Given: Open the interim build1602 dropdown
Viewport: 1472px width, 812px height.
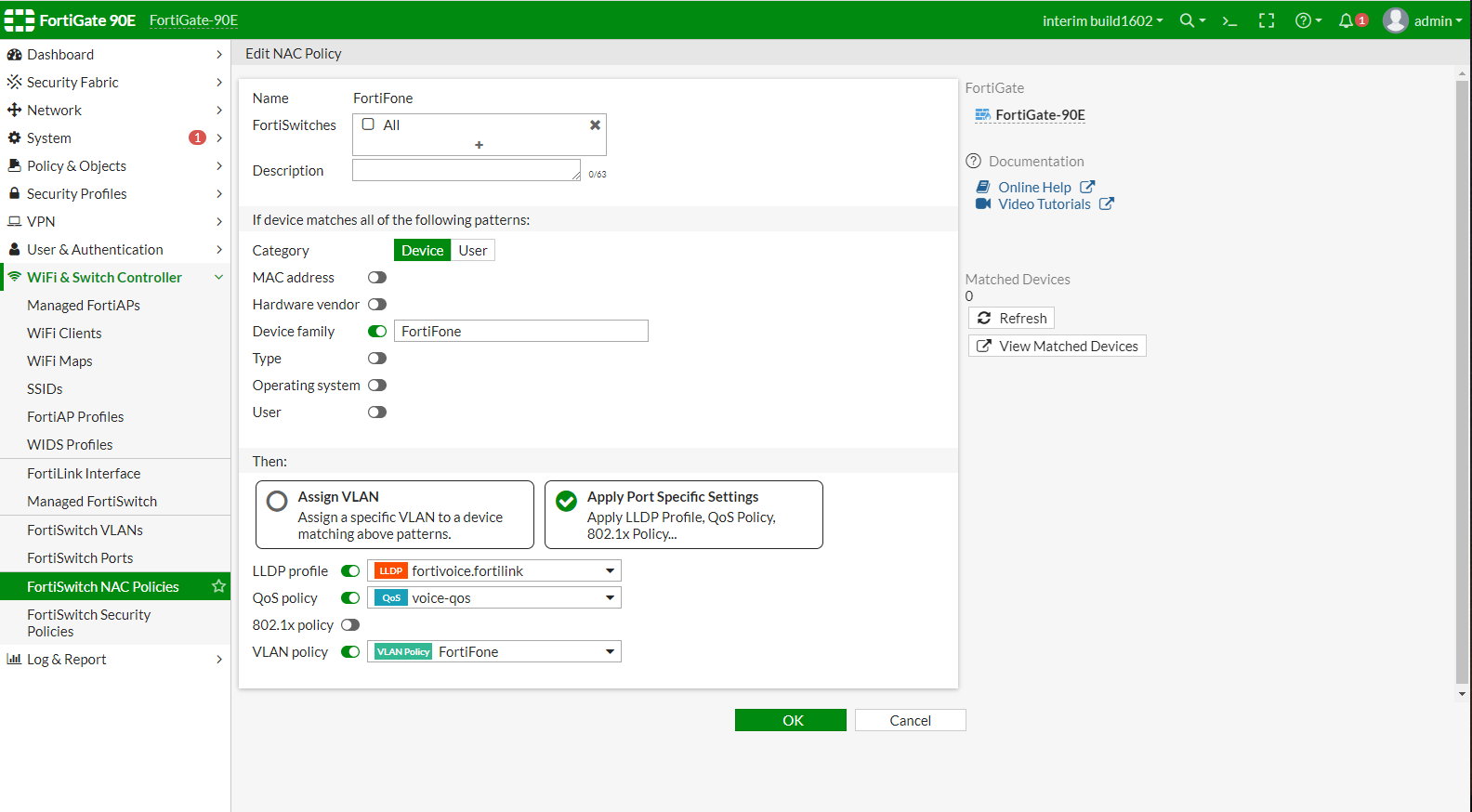Looking at the screenshot, I should 1102,20.
